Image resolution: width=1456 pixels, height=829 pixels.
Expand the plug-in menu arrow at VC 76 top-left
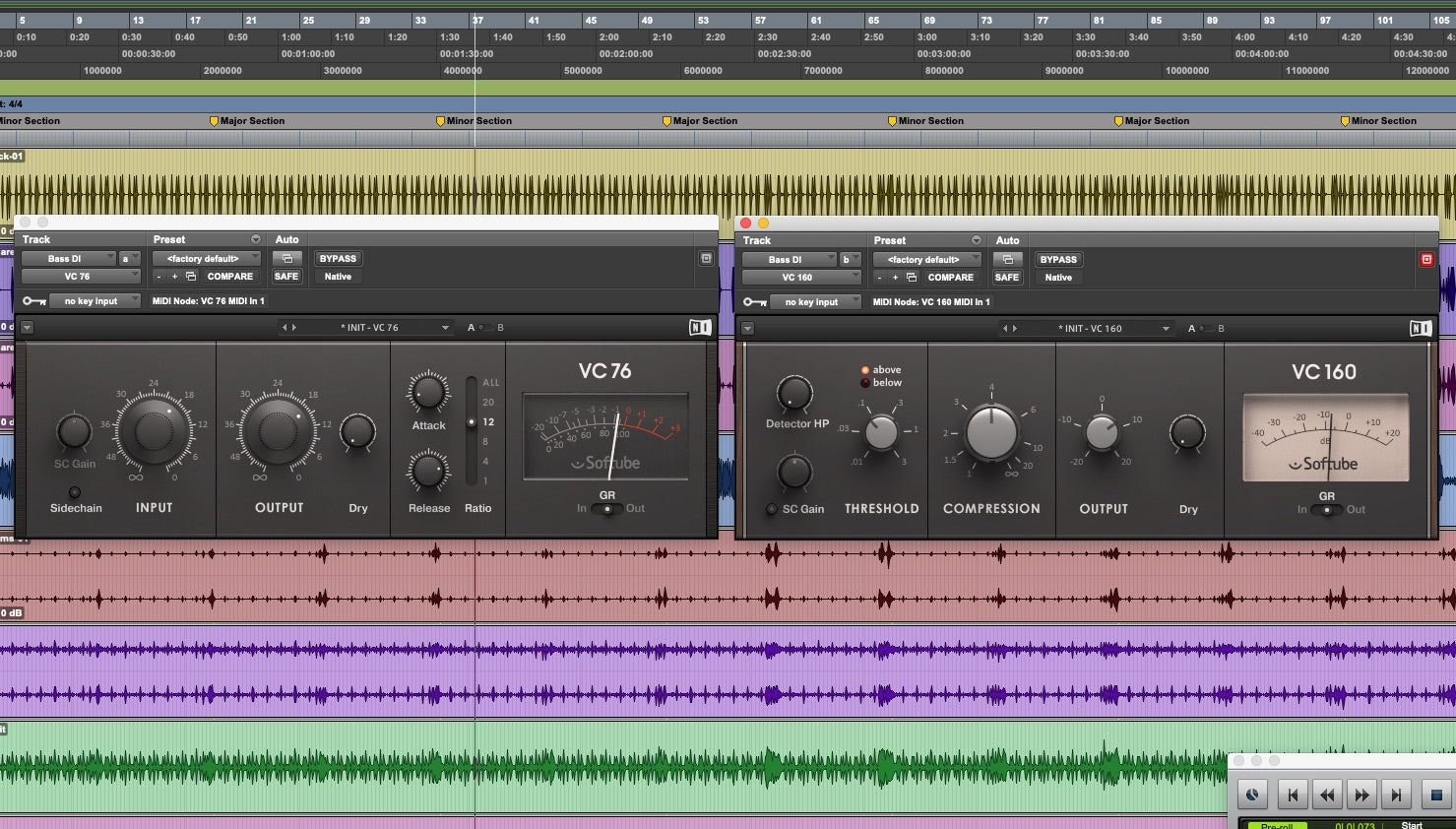(x=27, y=328)
